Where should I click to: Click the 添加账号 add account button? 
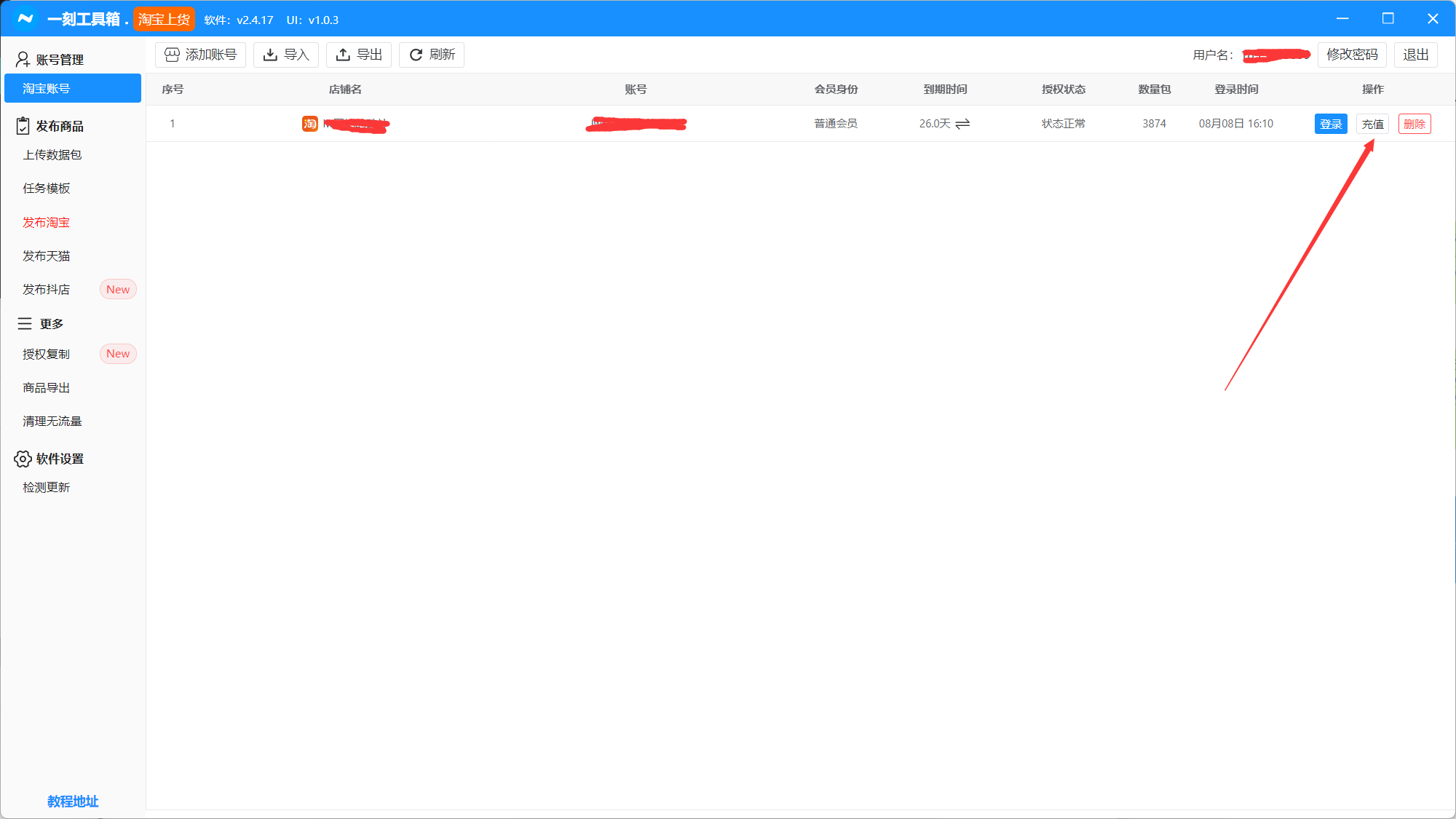pyautogui.click(x=201, y=55)
